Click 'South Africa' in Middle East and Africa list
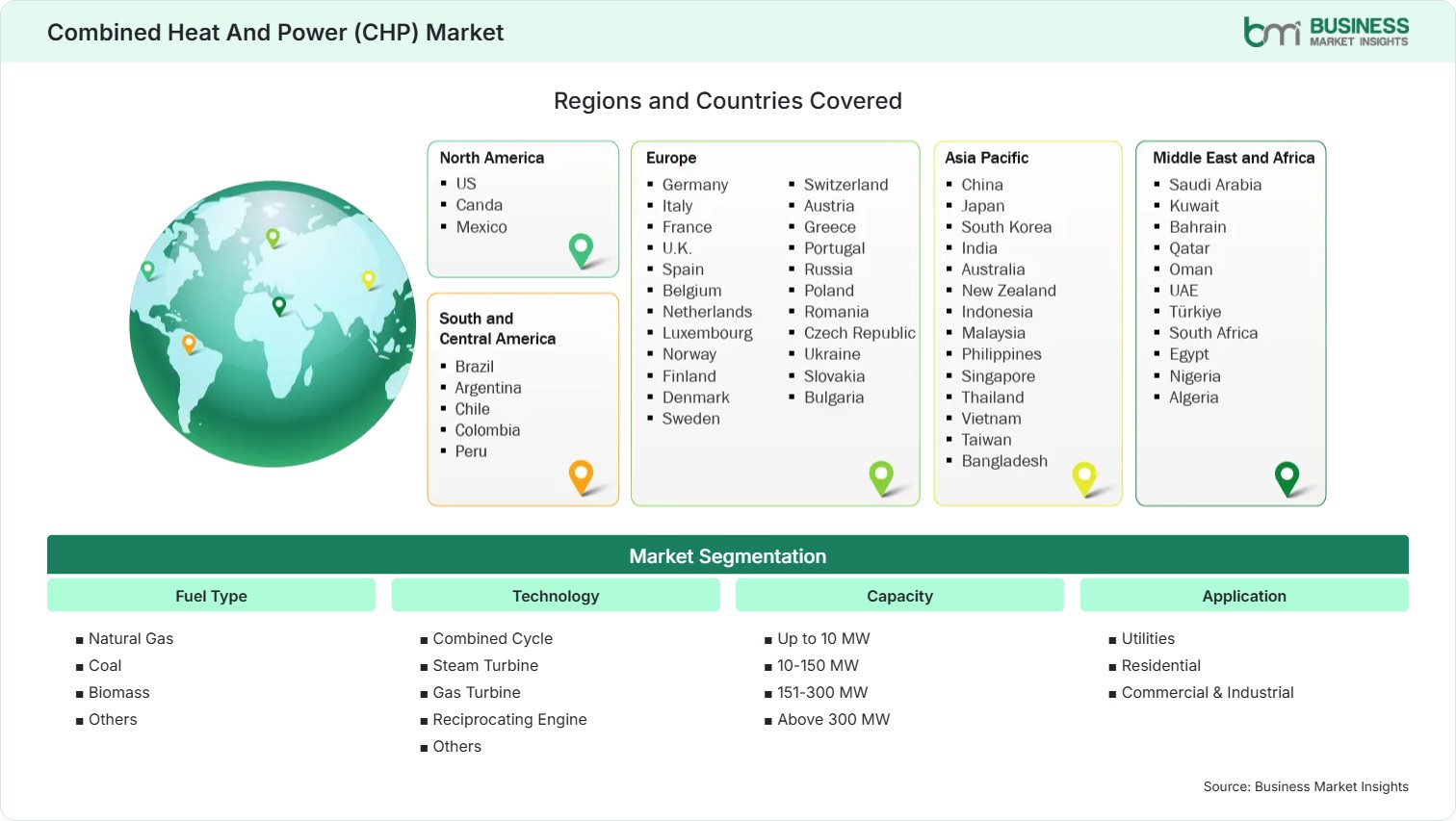 click(x=1213, y=333)
